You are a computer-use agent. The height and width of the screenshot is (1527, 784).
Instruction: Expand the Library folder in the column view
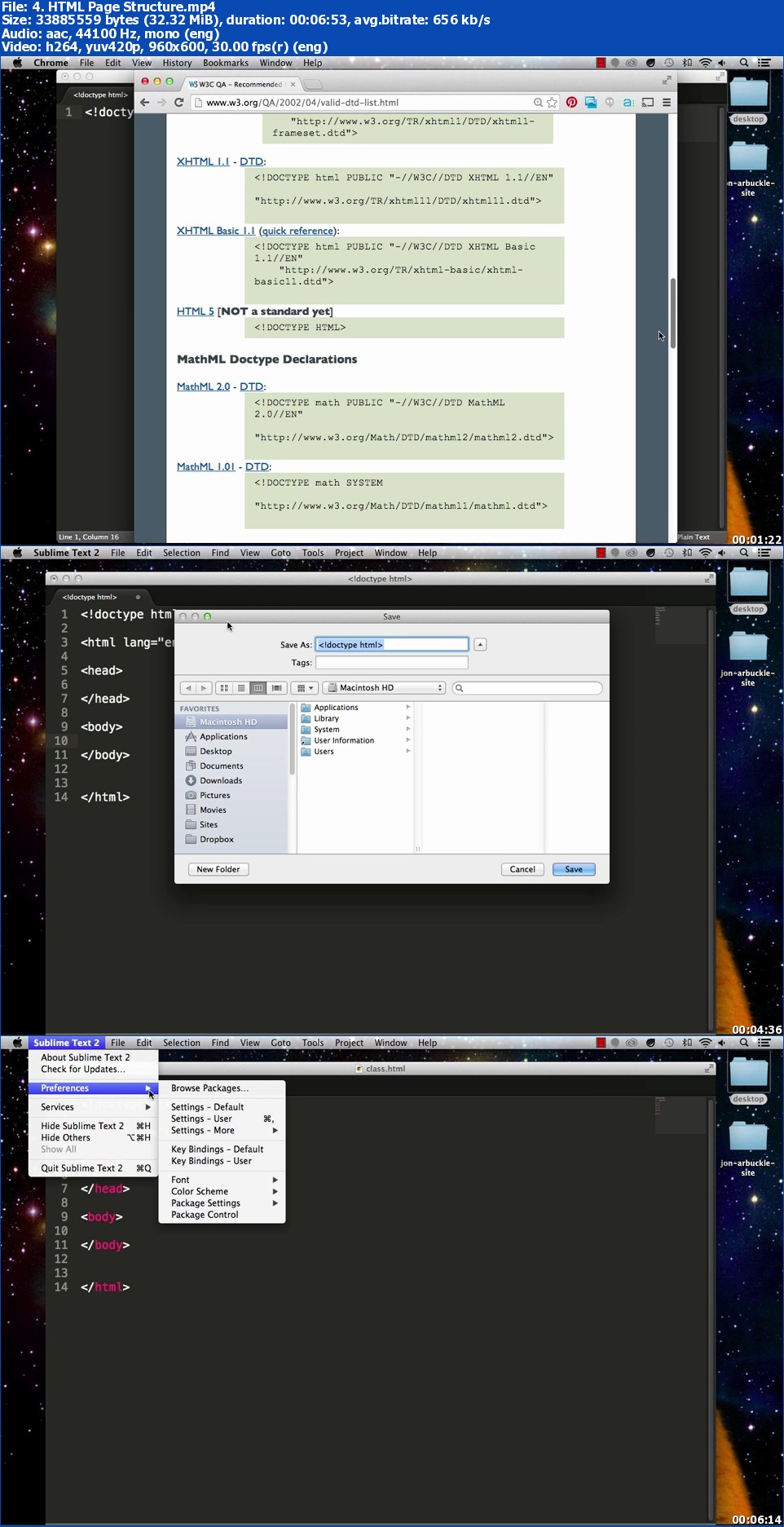pos(407,718)
